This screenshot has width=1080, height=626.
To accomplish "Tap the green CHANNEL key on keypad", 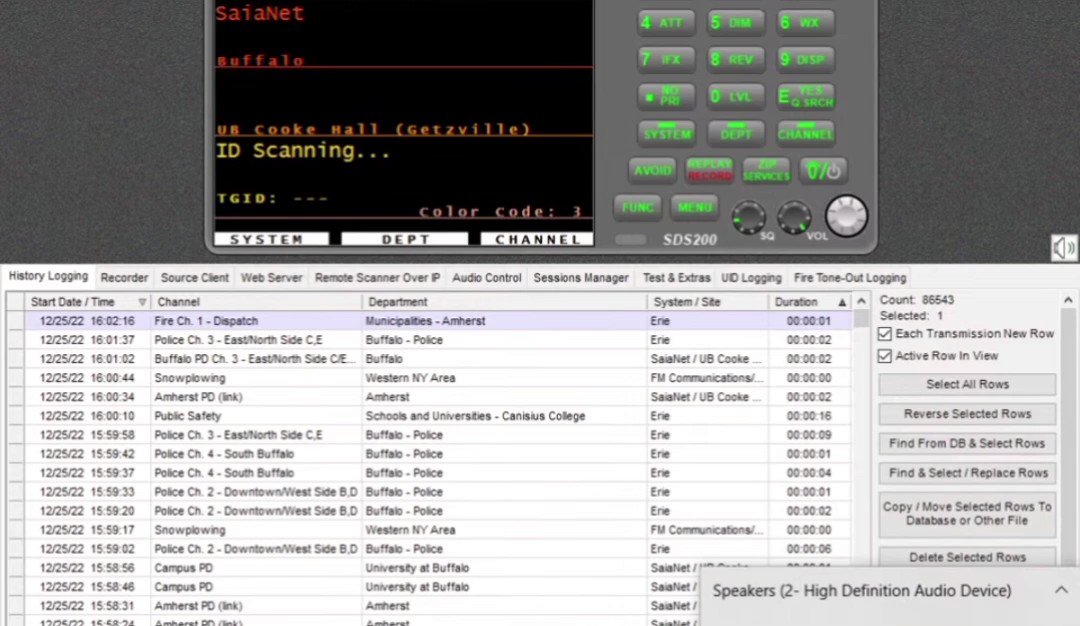I will tap(805, 134).
